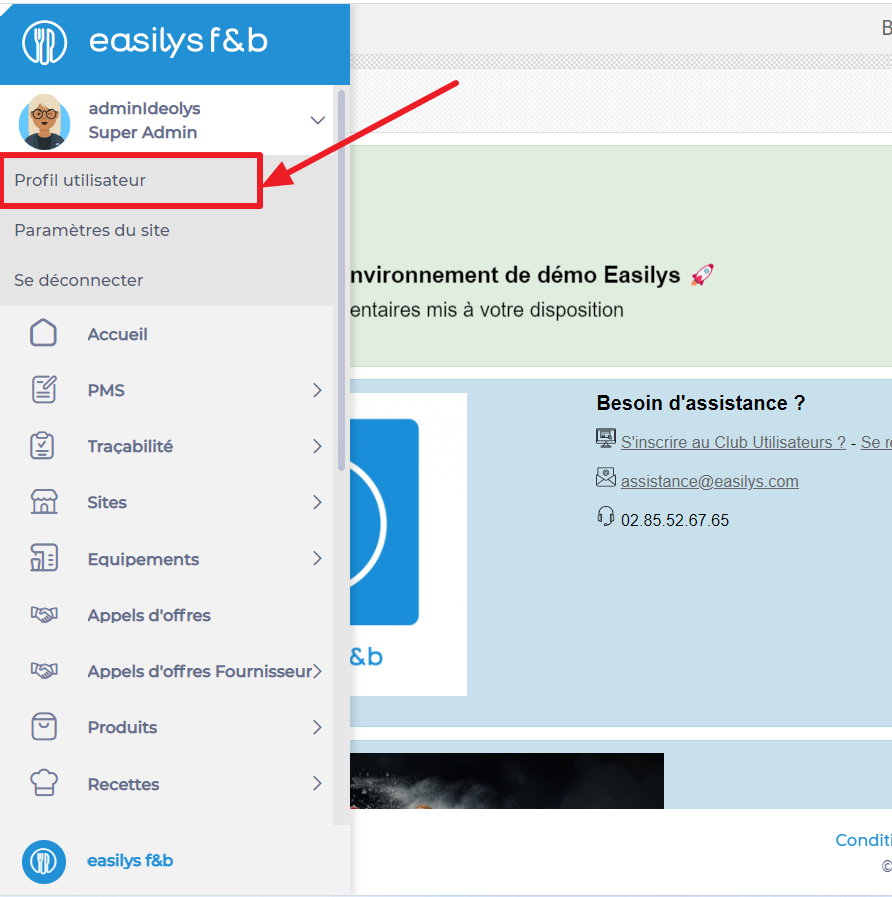The height and width of the screenshot is (897, 892).
Task: Open Paramètres du site
Action: tap(166, 230)
